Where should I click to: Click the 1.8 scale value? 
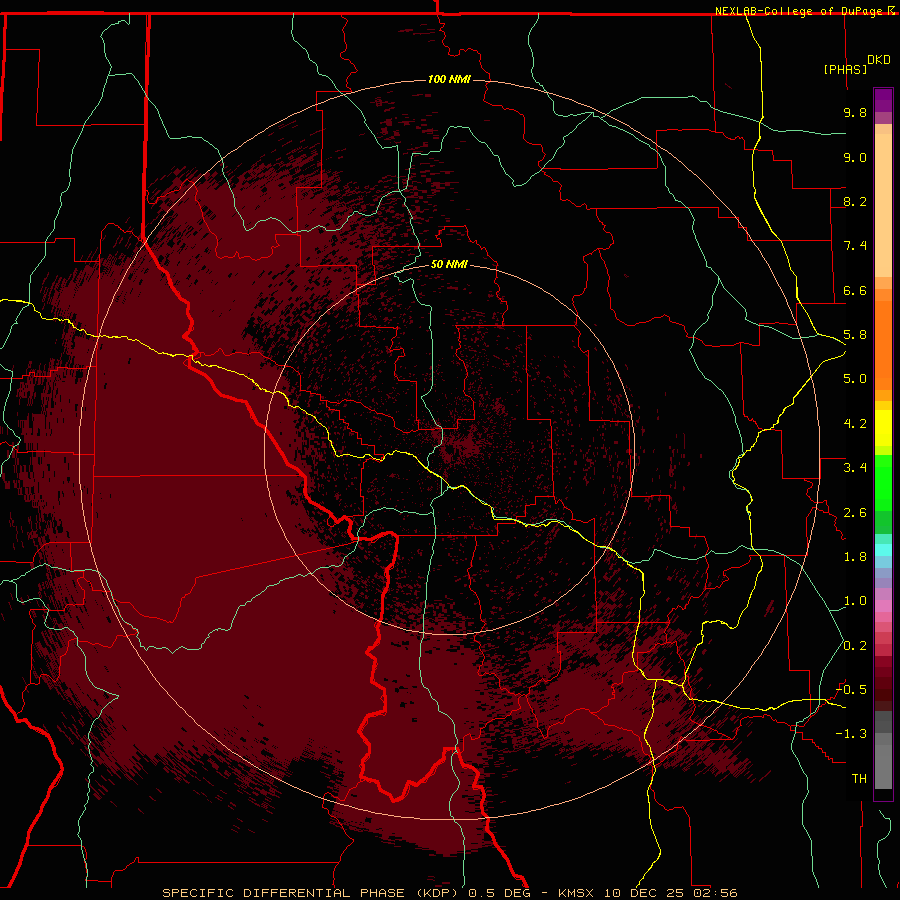point(855,557)
